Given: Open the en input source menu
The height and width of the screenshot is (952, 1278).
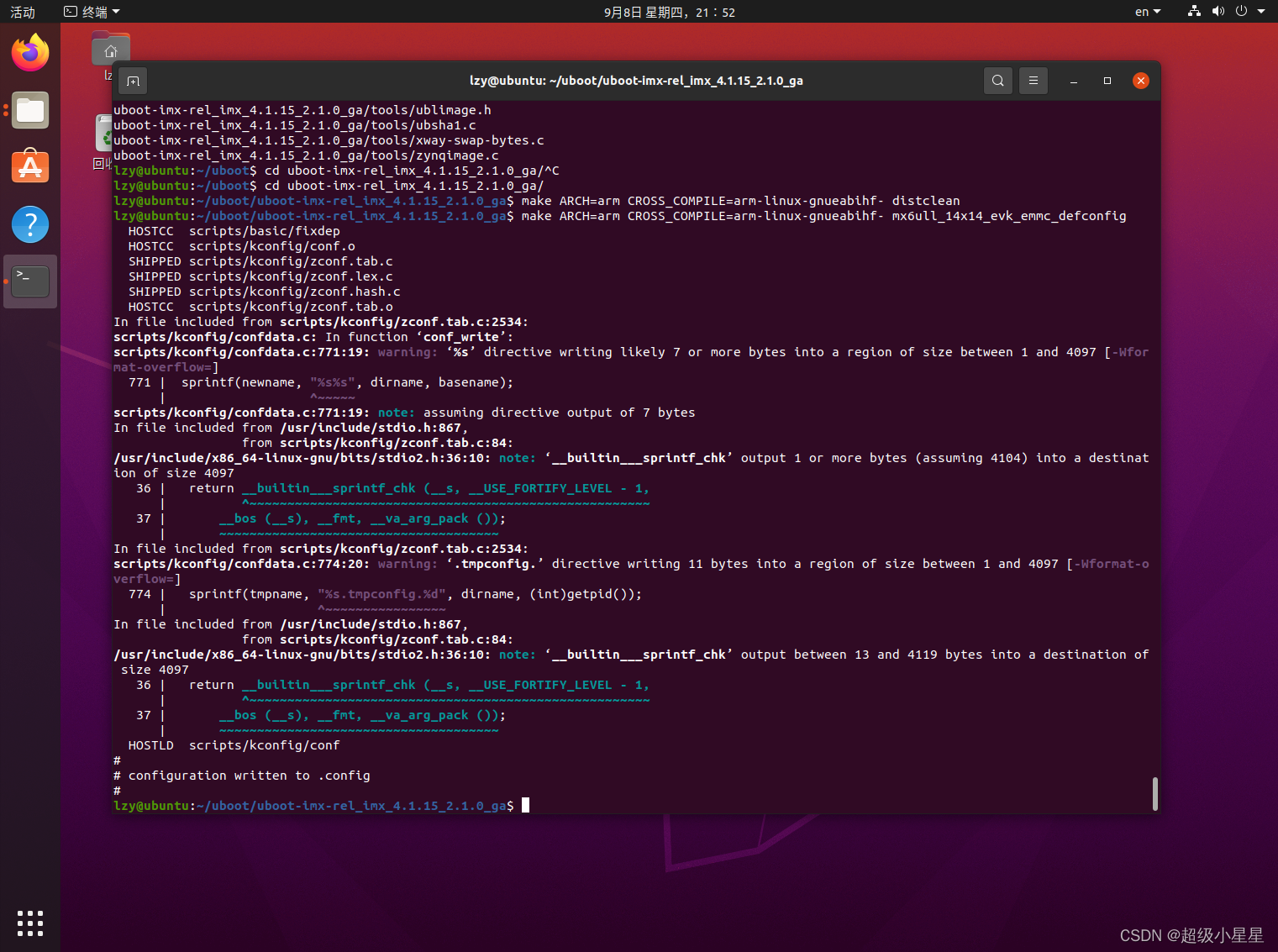Looking at the screenshot, I should tap(1147, 12).
